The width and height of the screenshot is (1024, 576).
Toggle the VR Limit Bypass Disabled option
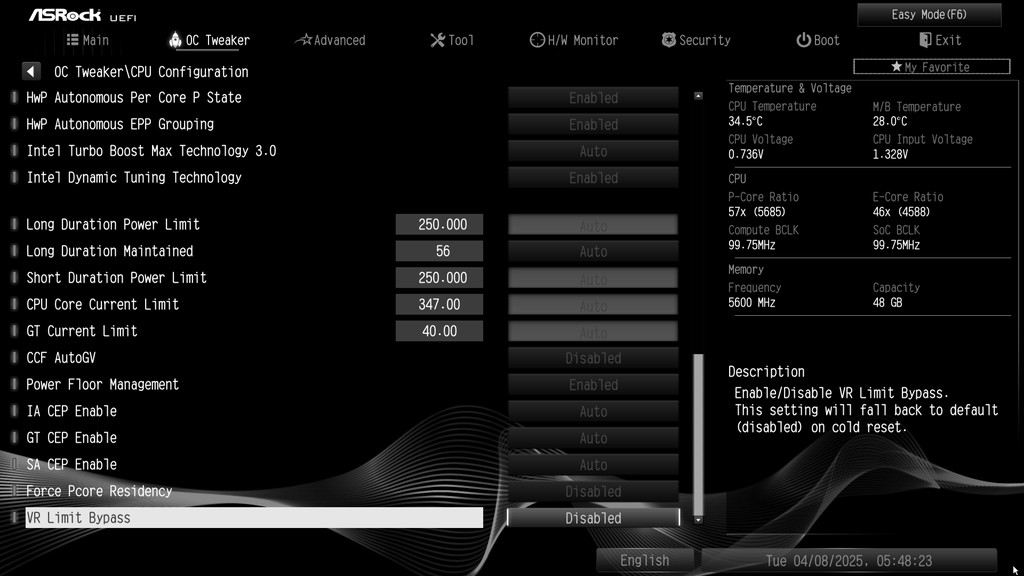click(593, 518)
